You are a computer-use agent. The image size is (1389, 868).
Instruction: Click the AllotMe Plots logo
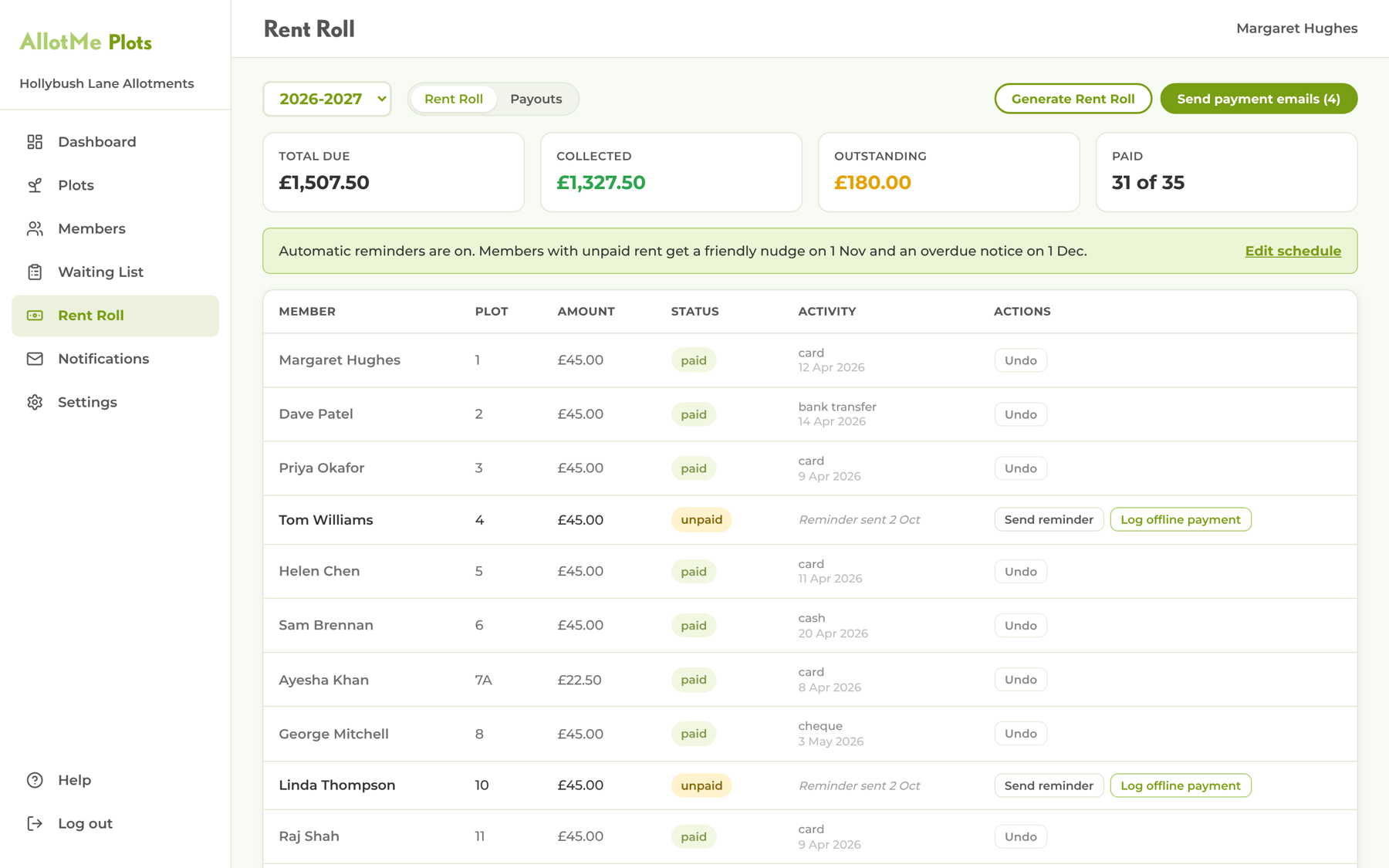coord(86,42)
